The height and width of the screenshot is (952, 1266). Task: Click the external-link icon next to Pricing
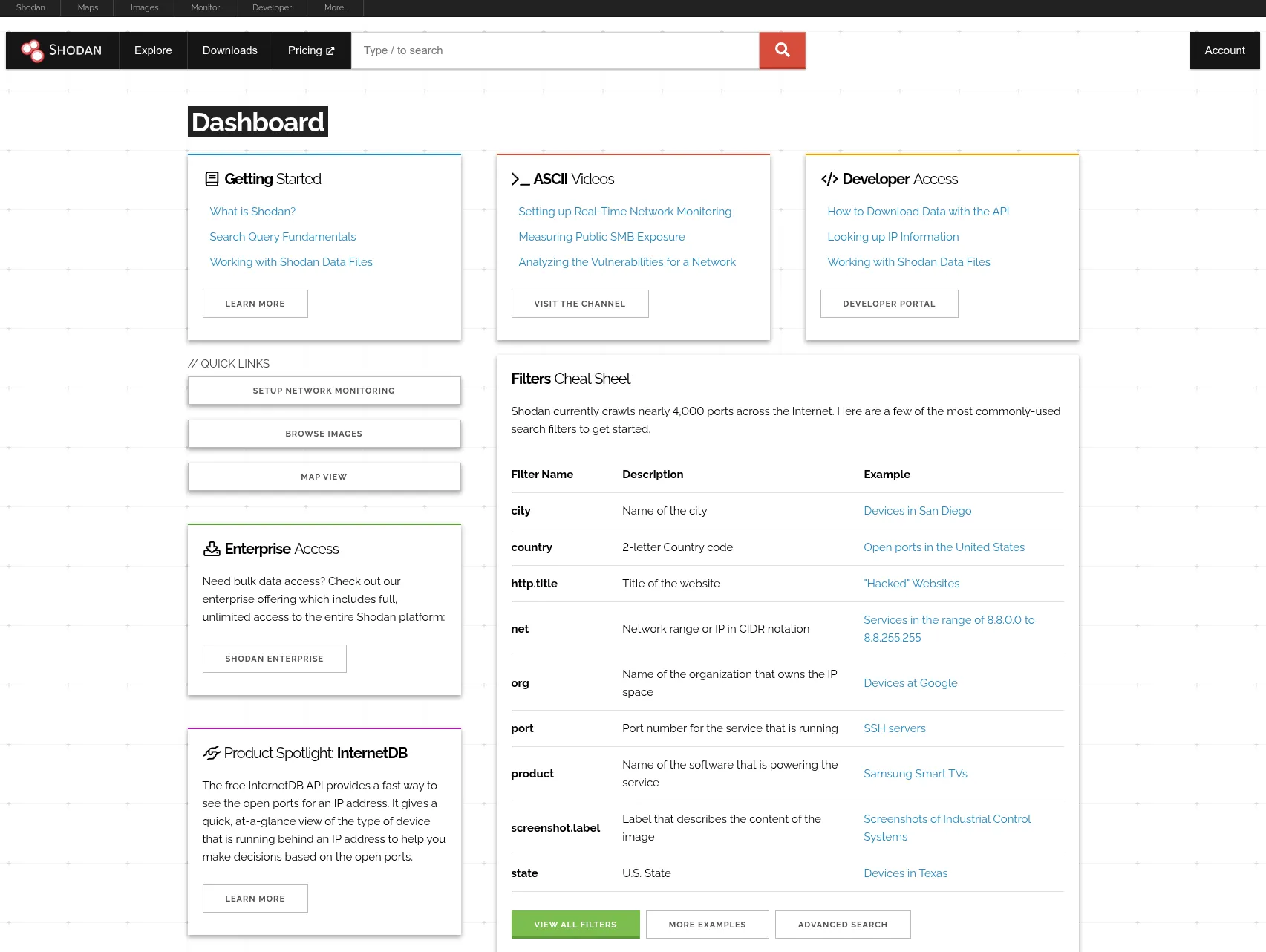tap(331, 50)
